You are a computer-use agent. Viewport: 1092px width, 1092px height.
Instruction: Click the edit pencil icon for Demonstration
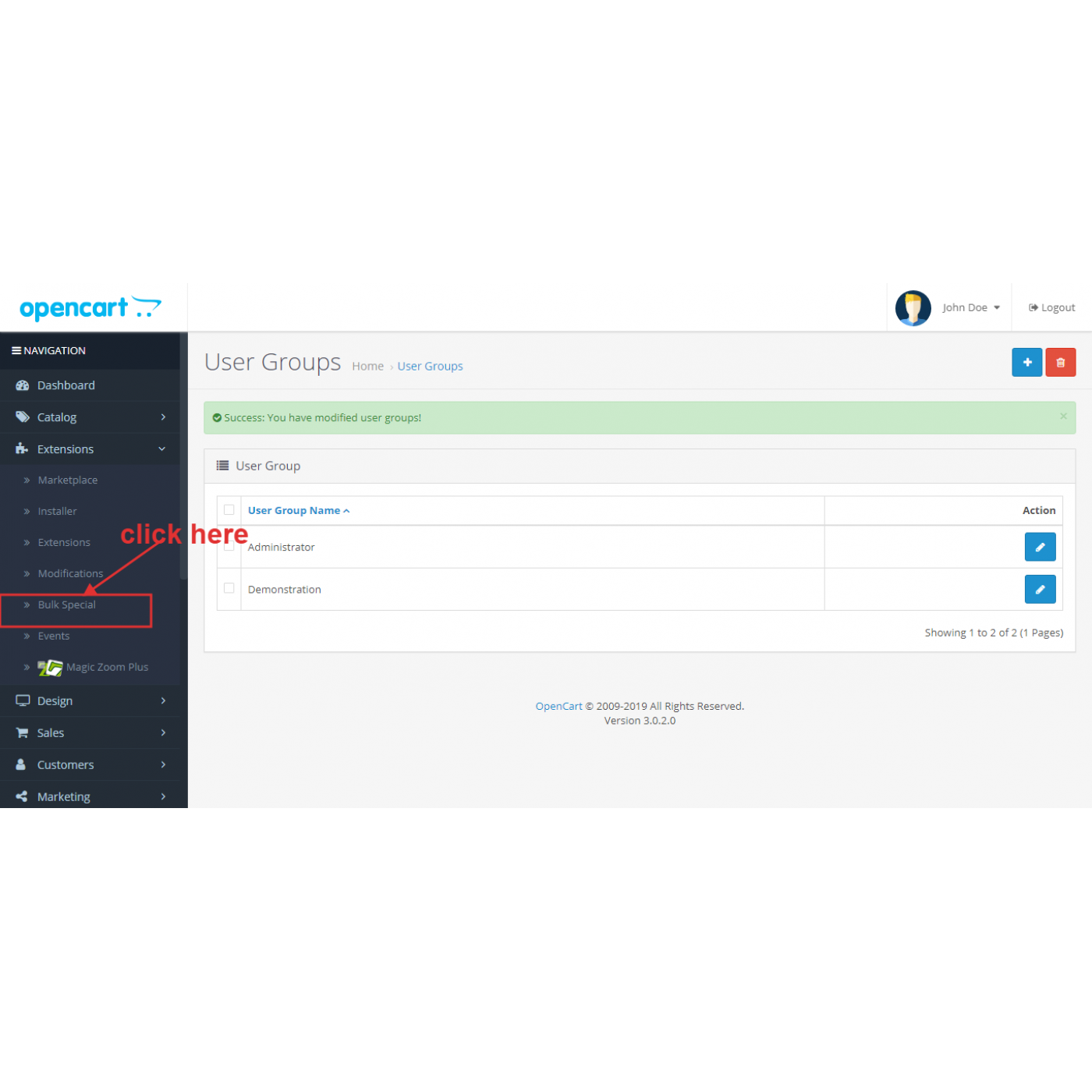(x=1040, y=589)
